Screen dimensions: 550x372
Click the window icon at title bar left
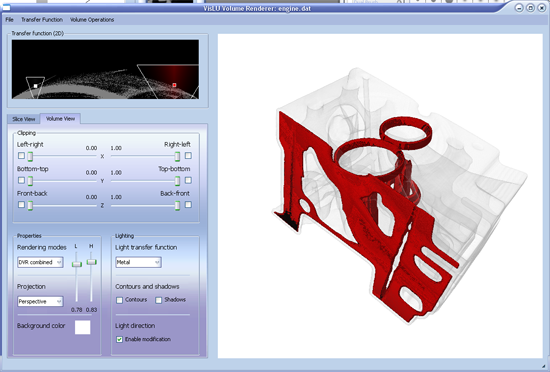pos(6,7)
